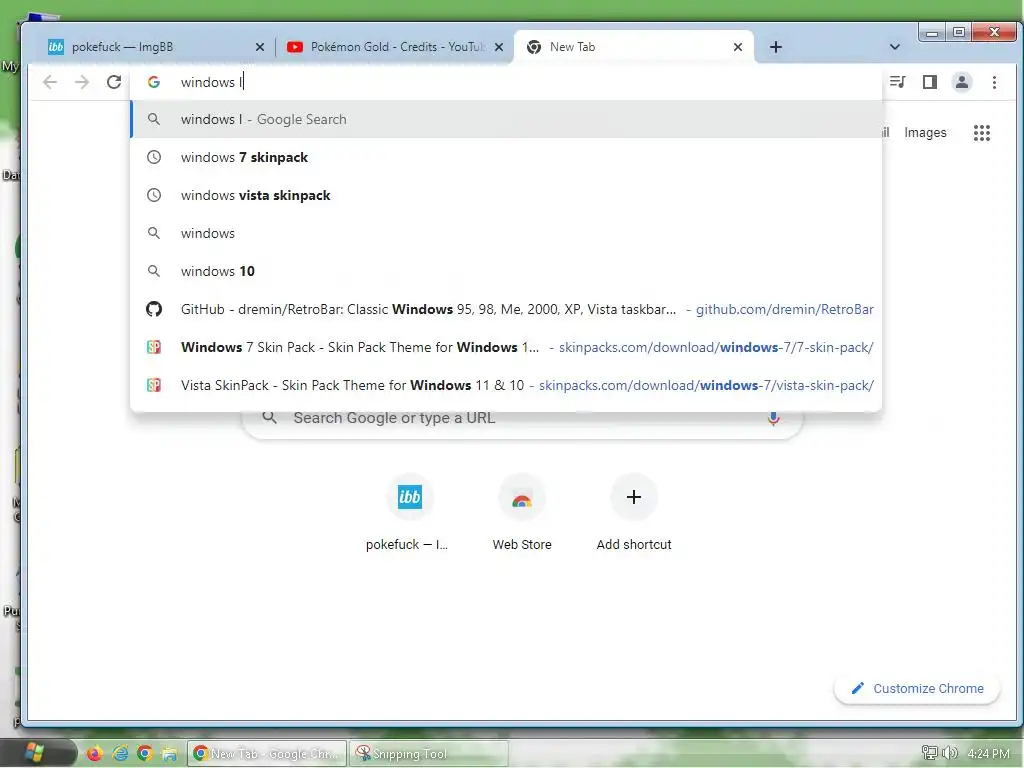Open the volume speaker tray icon

pyautogui.click(x=950, y=754)
